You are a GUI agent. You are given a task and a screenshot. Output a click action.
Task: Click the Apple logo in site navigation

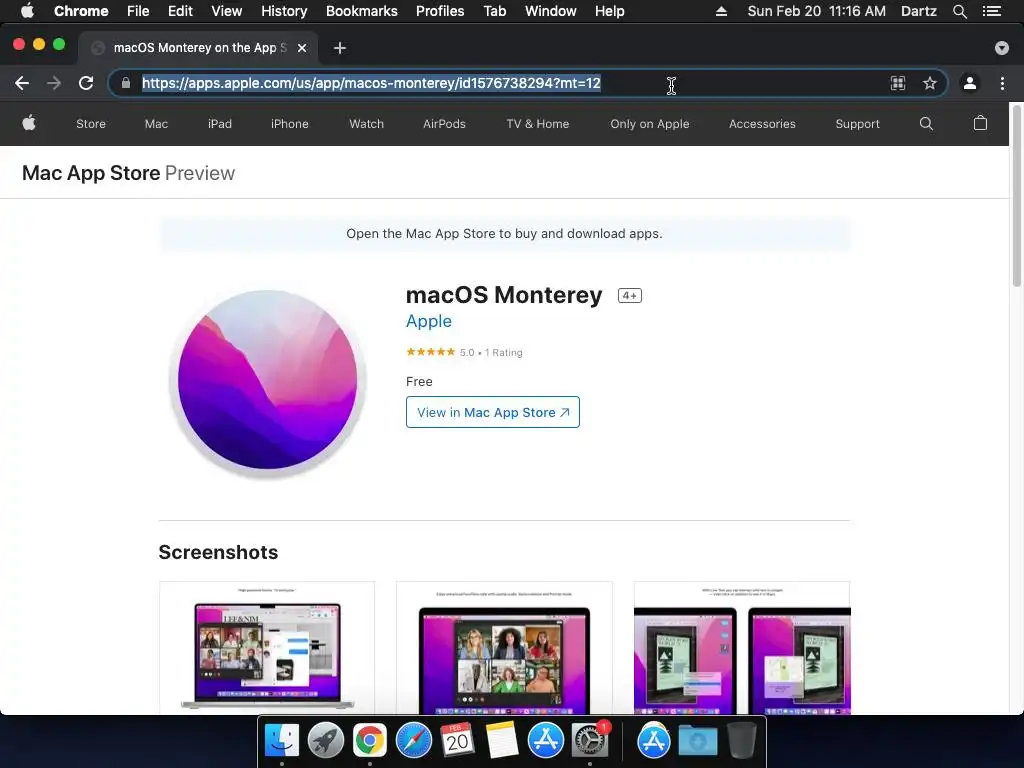[x=29, y=123]
